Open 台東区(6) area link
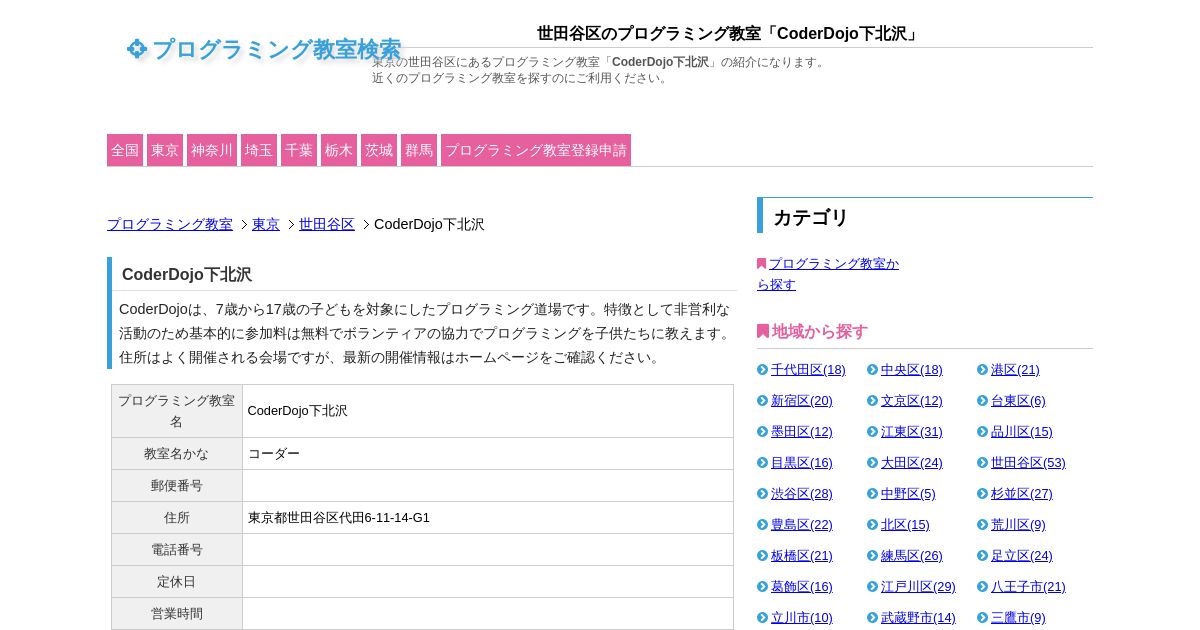 coord(1018,401)
